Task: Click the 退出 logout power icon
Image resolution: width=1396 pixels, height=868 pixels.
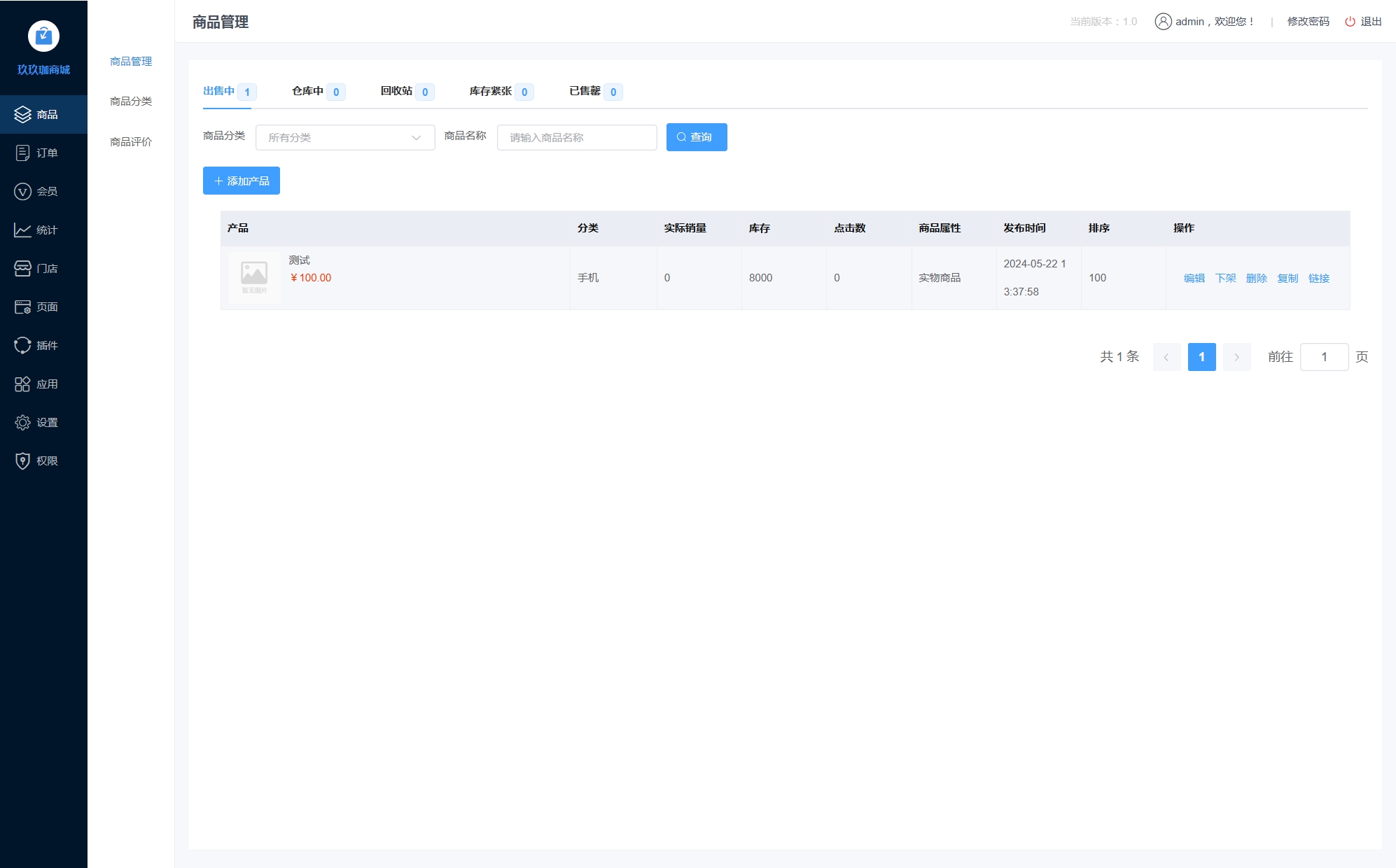Action: 1350,22
